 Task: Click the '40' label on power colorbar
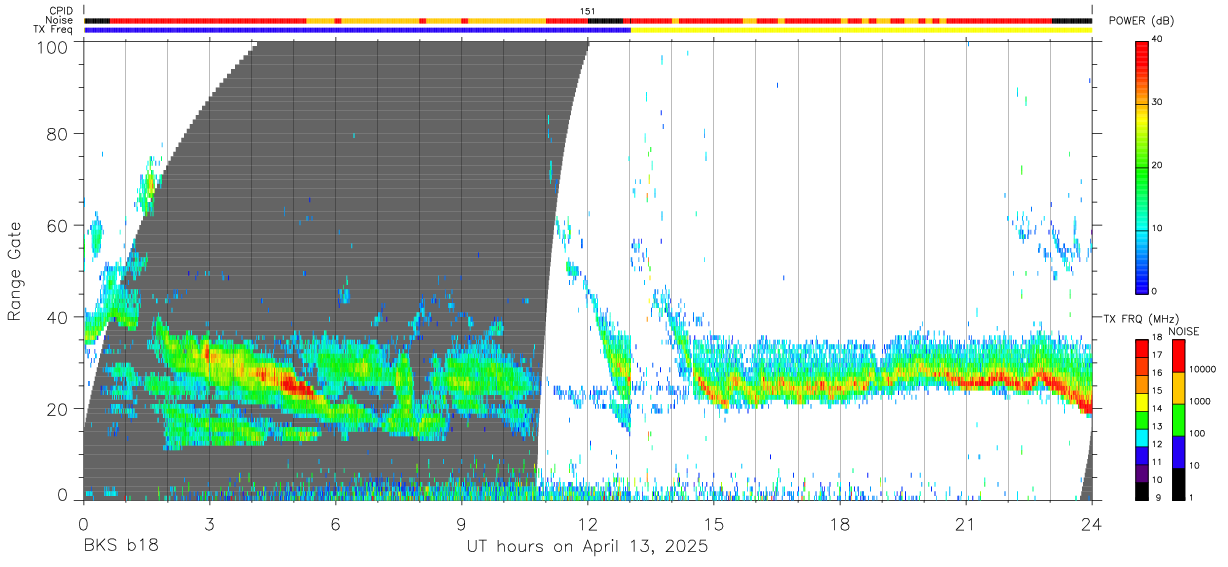1158,40
